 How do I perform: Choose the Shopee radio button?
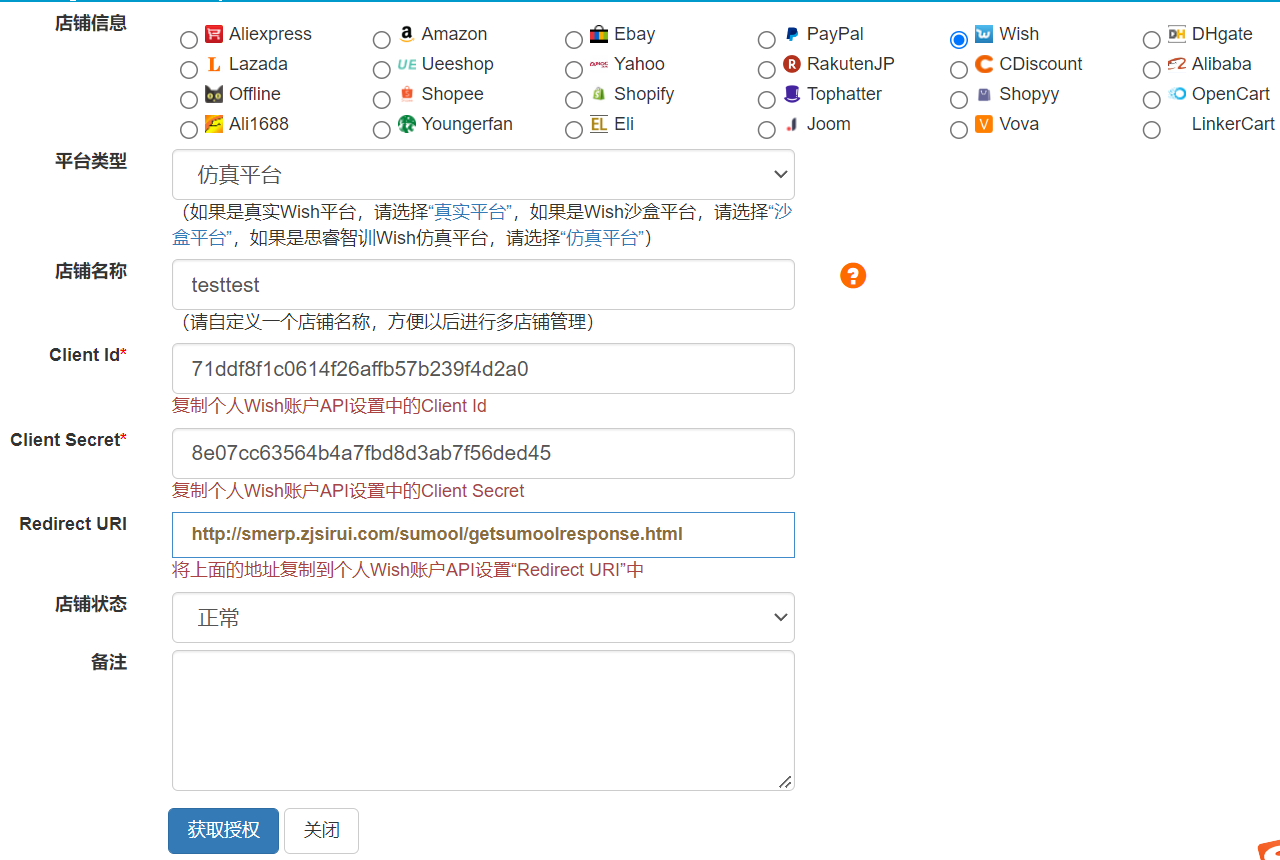tap(381, 100)
